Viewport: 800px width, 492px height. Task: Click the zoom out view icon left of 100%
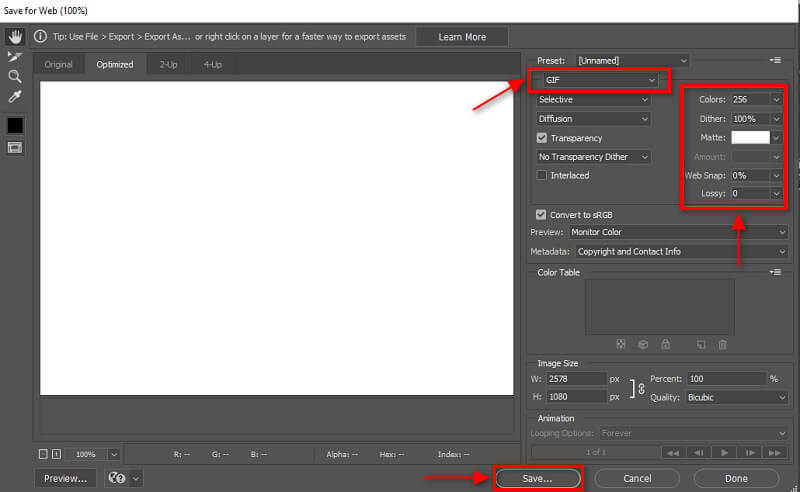43,454
